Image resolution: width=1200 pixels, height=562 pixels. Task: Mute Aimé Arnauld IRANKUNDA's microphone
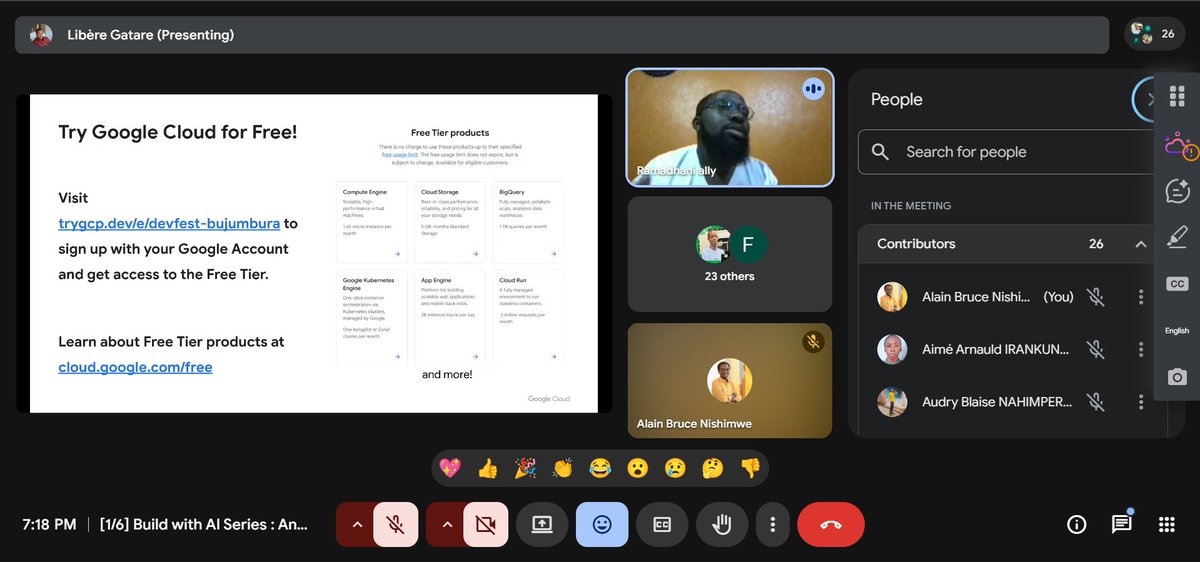tap(1096, 349)
